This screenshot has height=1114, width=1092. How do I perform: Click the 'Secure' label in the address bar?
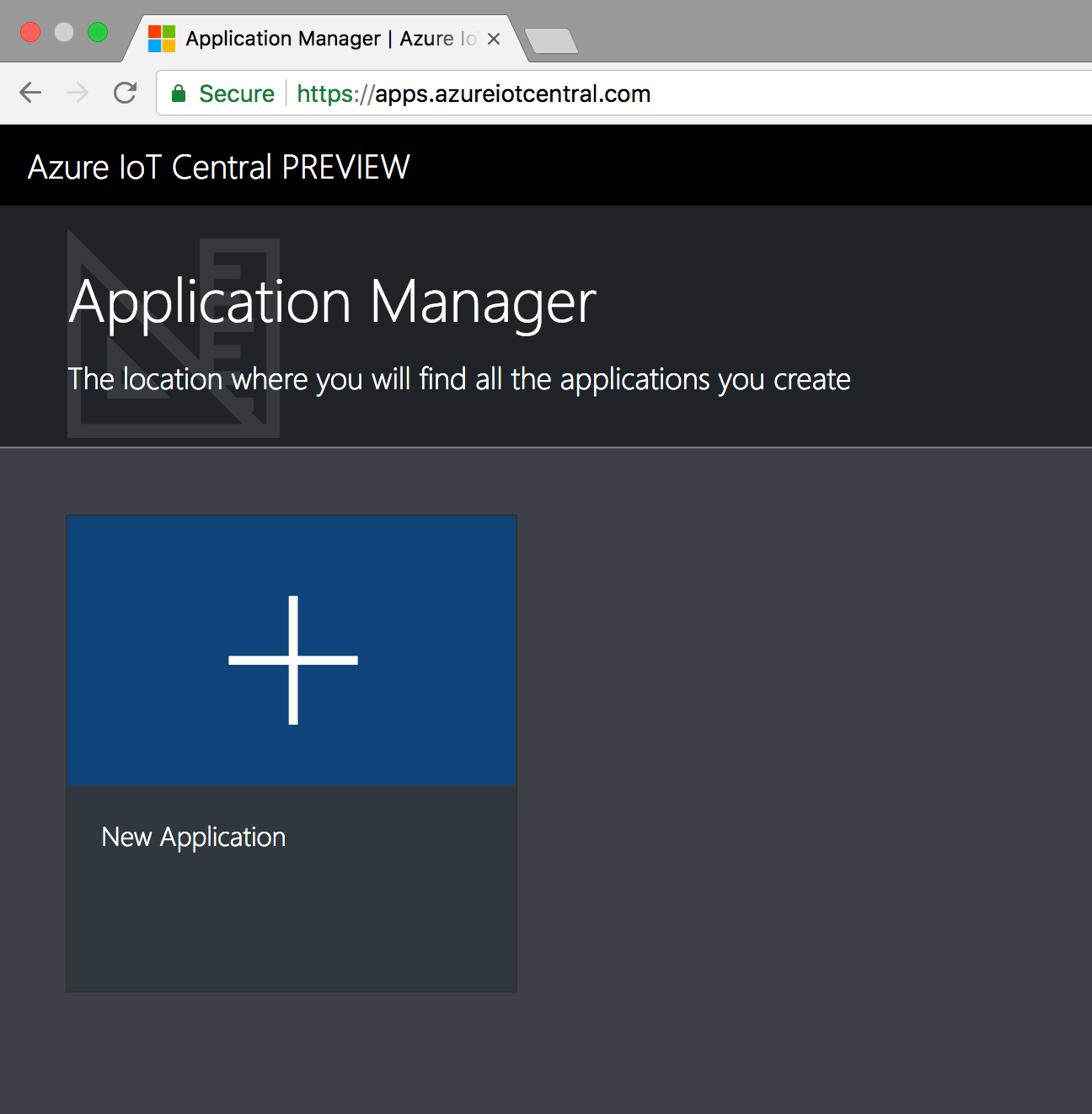(237, 94)
